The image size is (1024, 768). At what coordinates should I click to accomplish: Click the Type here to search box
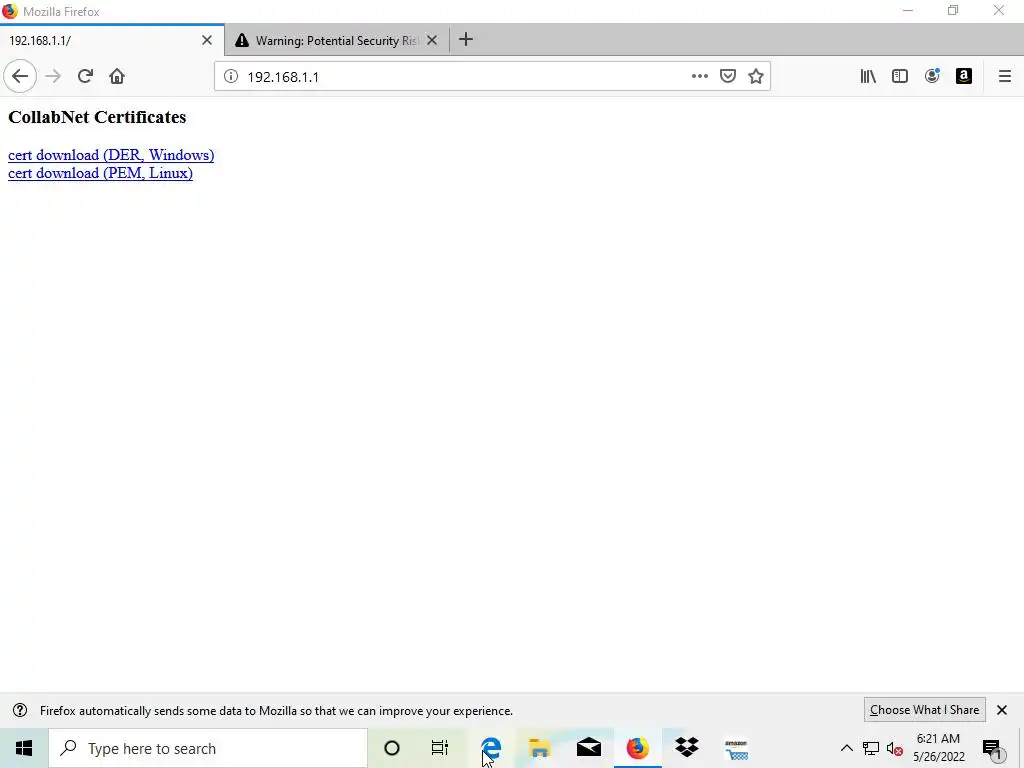208,748
